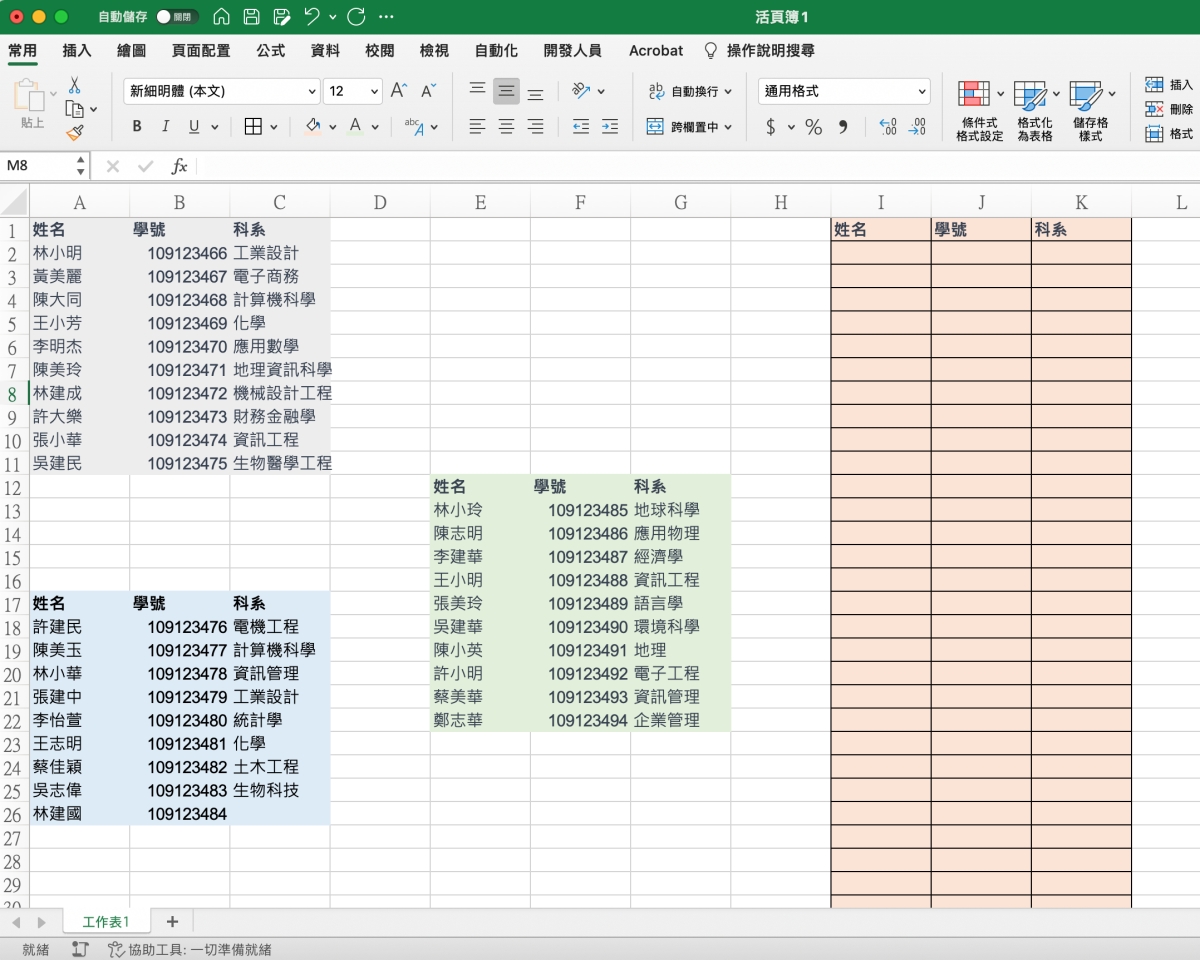
Task: Expand the number format dropdown 通用格式
Action: [x=921, y=91]
